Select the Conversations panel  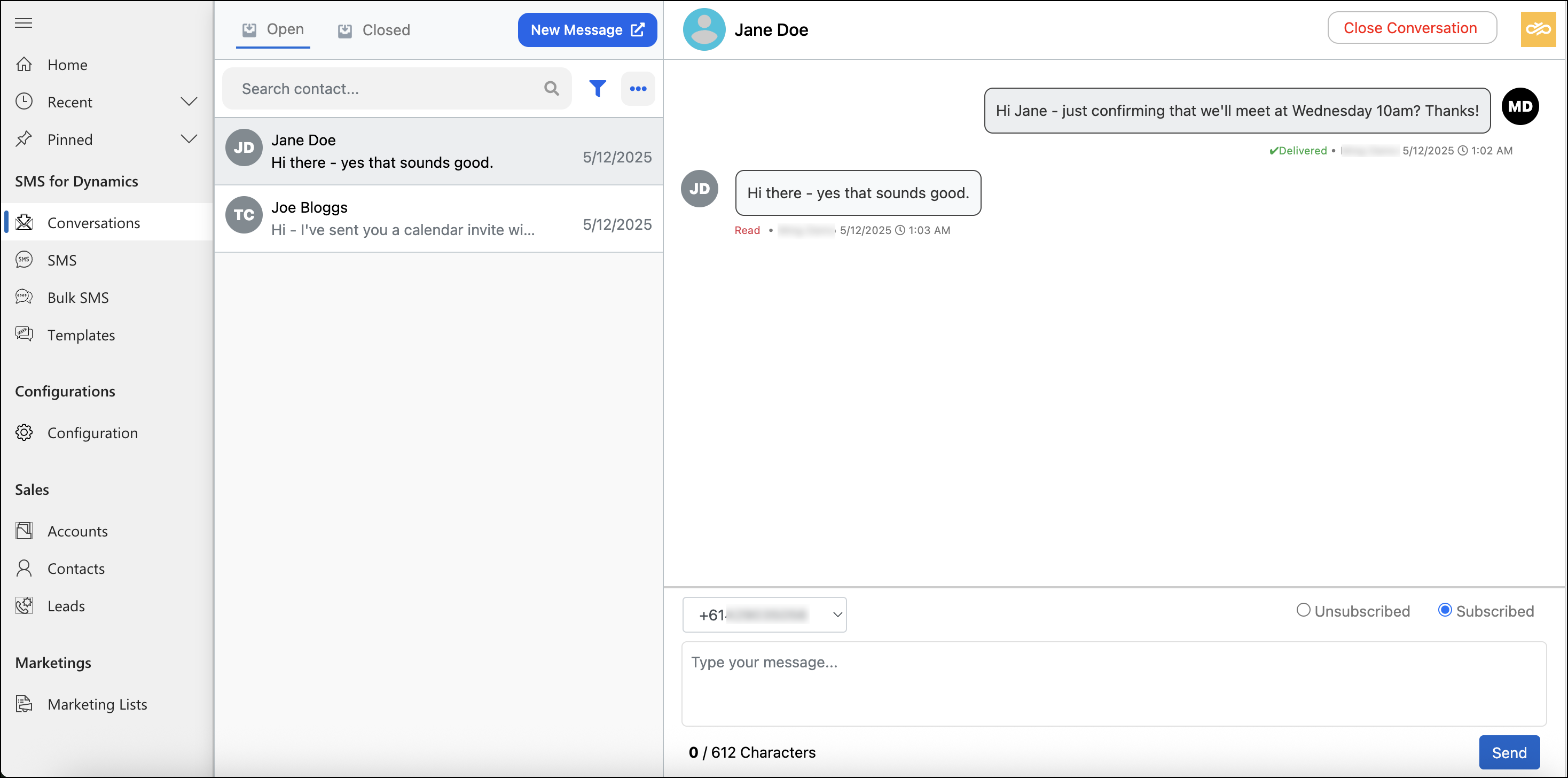pos(94,222)
